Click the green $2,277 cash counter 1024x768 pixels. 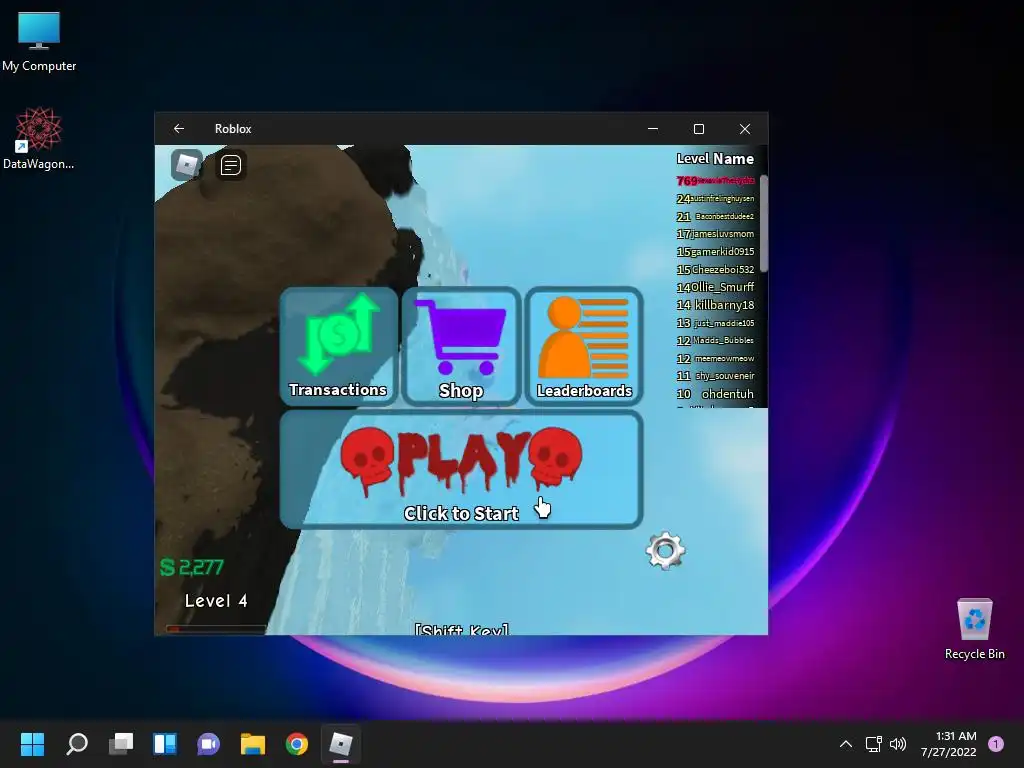[x=192, y=567]
